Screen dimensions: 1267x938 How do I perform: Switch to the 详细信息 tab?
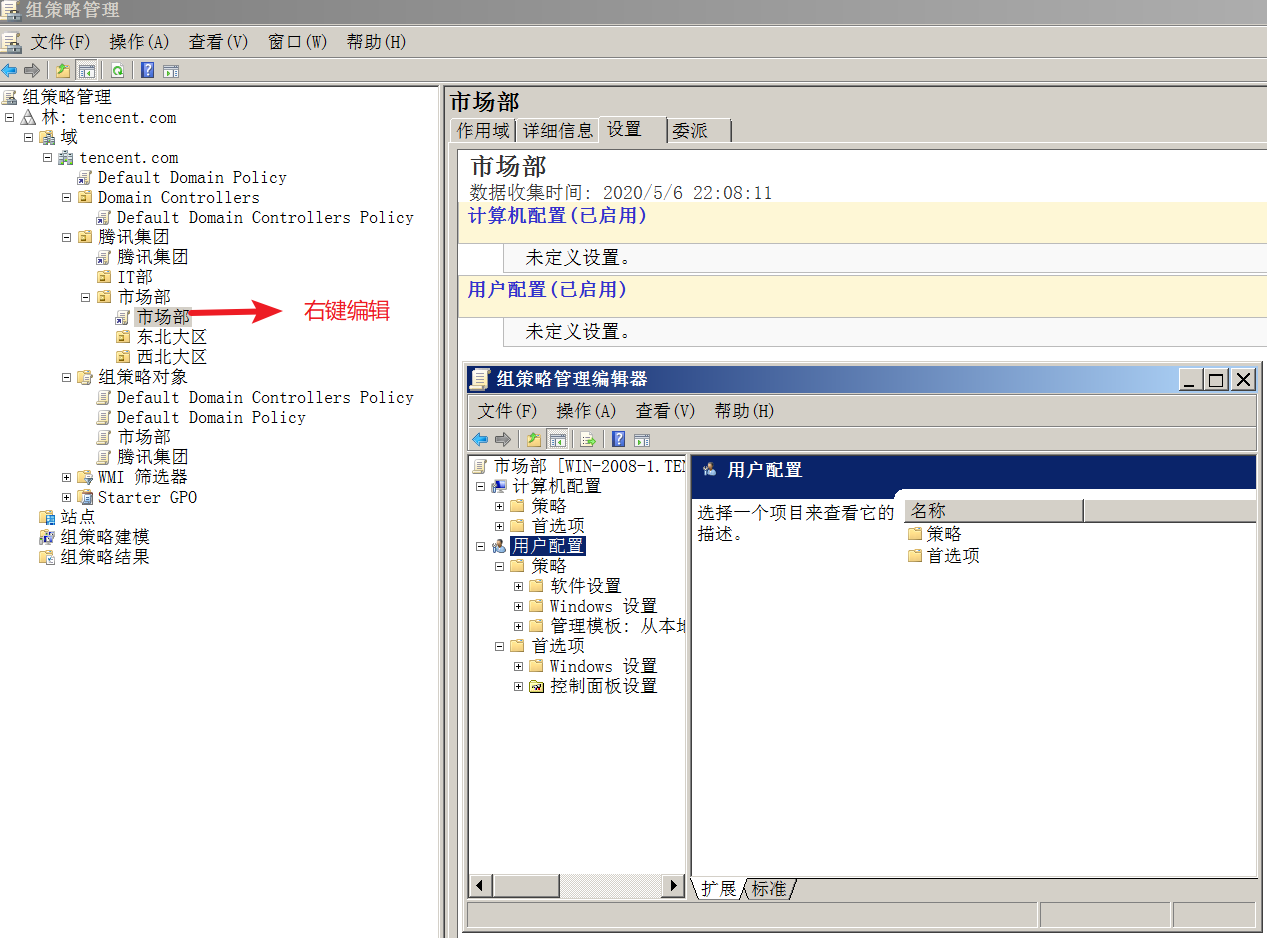click(557, 131)
